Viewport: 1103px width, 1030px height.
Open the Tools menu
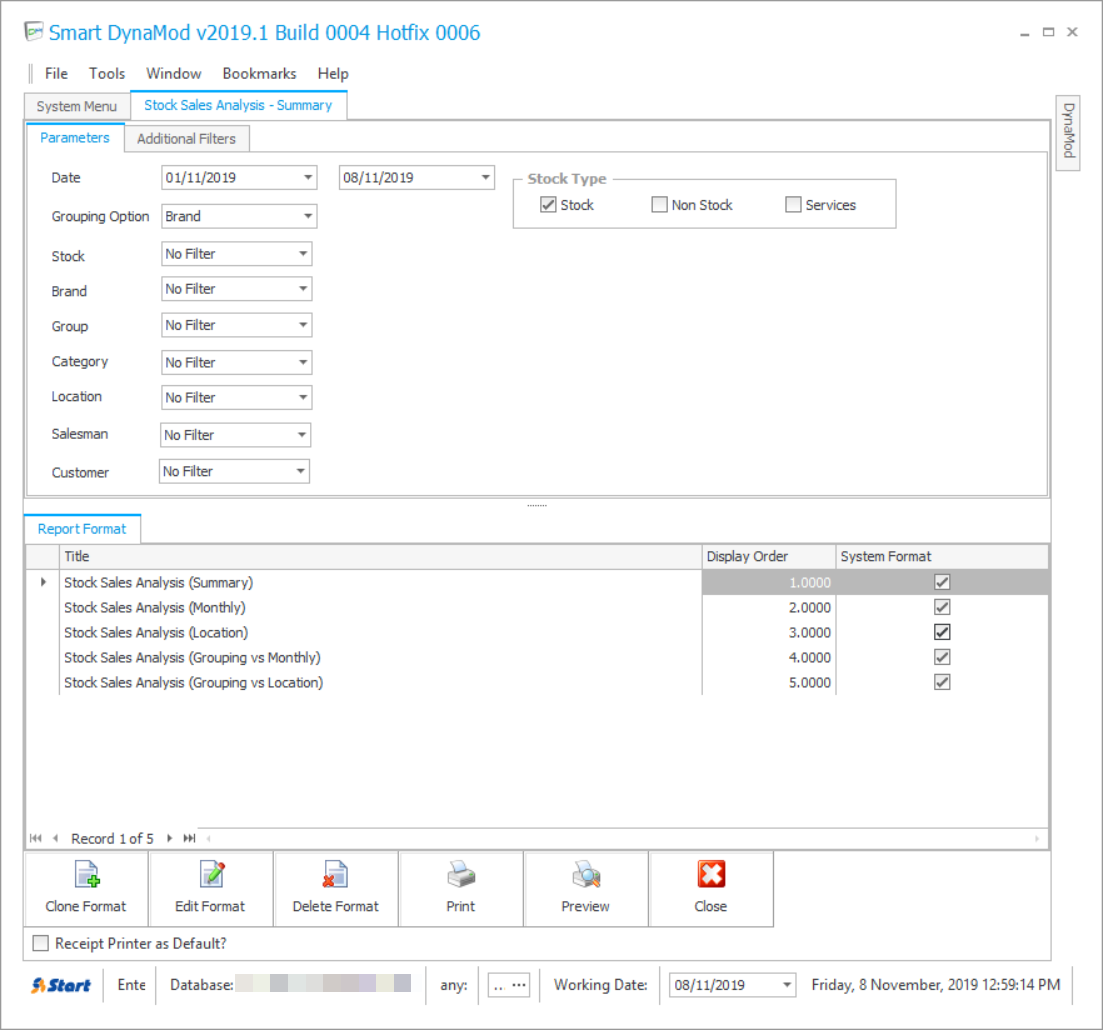(107, 73)
